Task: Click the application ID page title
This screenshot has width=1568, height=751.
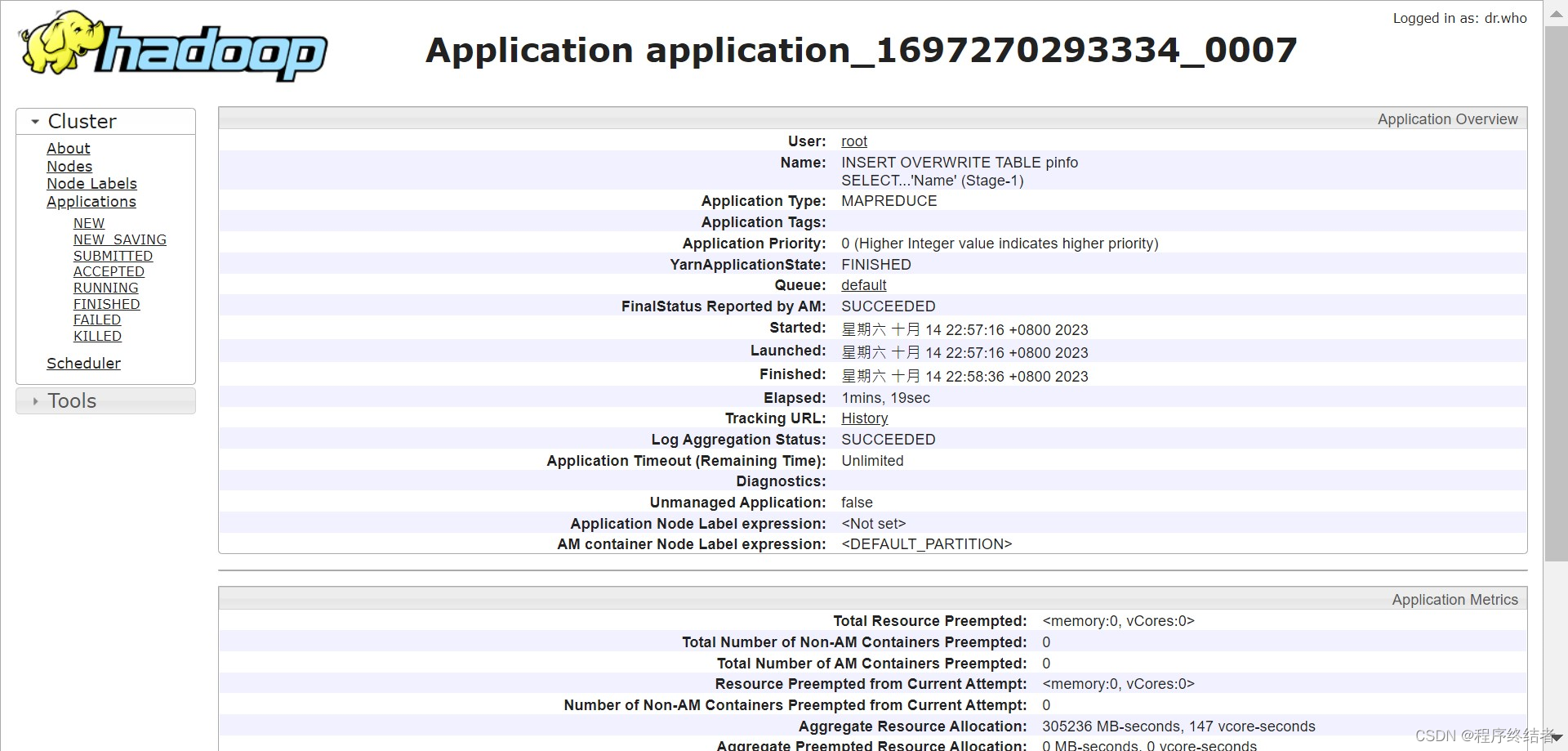Action: tap(862, 51)
